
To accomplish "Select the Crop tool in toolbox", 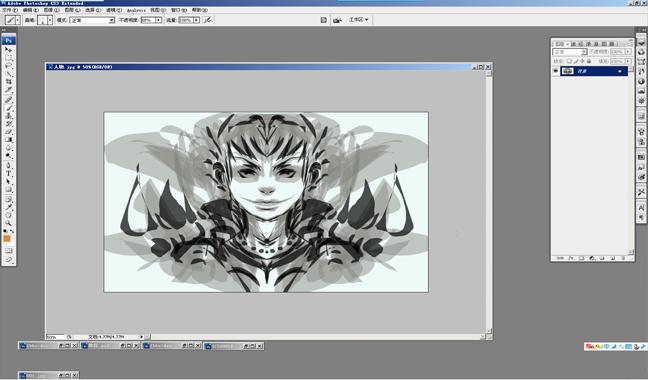I will (x=8, y=82).
